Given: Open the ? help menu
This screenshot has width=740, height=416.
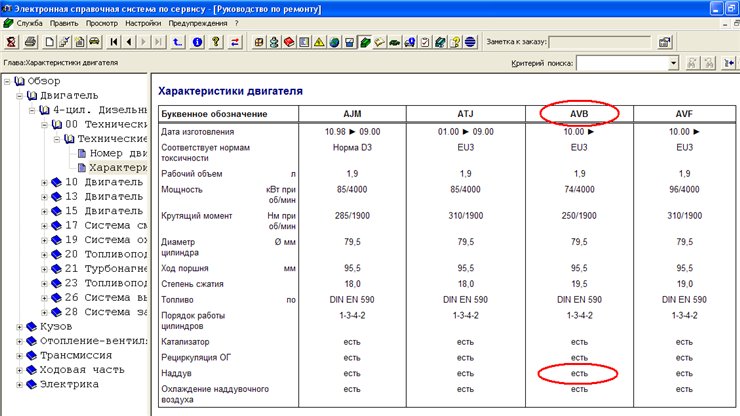Looking at the screenshot, I should click(x=236, y=23).
